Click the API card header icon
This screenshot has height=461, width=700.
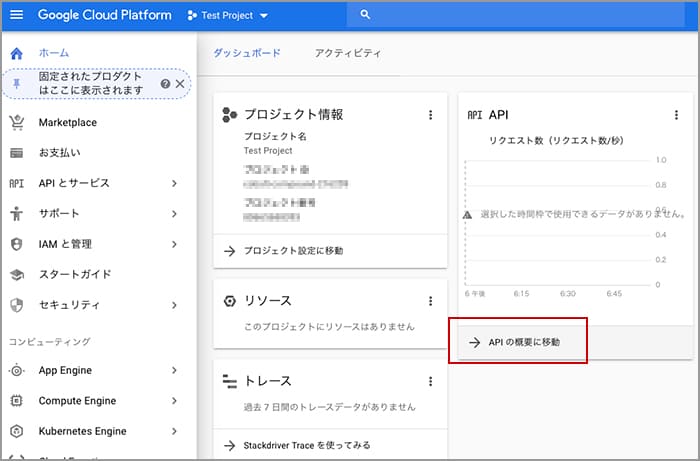coord(475,115)
